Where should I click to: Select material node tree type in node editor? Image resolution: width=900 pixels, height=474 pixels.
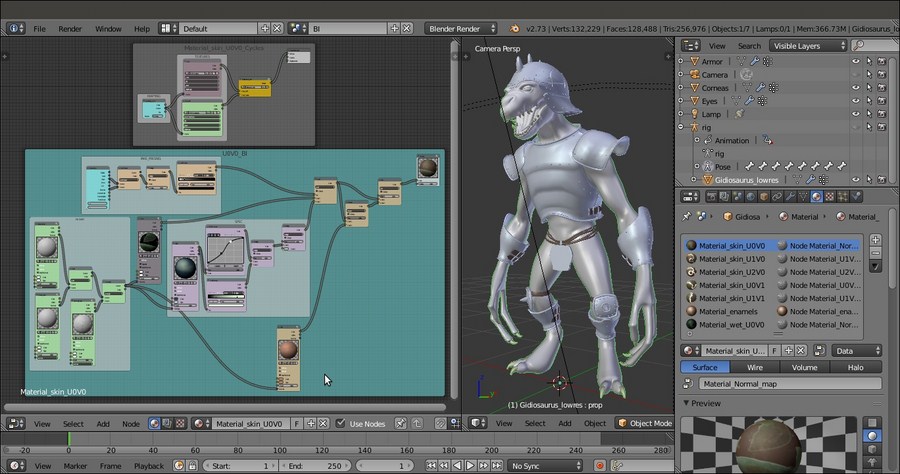(x=154, y=424)
